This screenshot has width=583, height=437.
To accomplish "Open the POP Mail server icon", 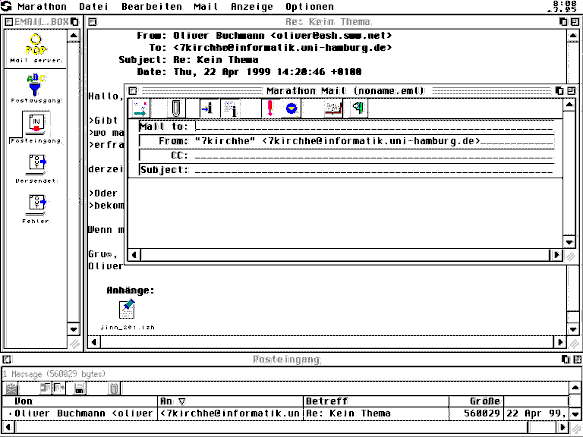I will coord(36,49).
